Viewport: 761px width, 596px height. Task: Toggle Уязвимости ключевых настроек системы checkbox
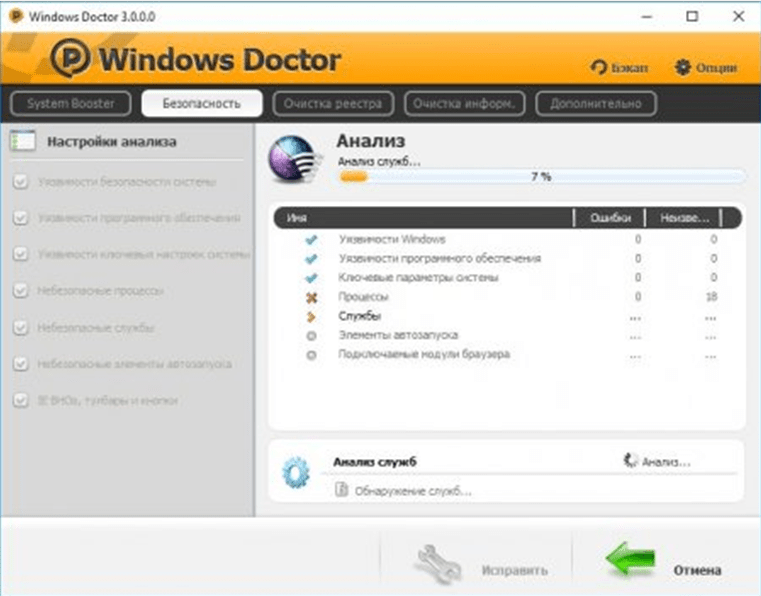[20, 254]
